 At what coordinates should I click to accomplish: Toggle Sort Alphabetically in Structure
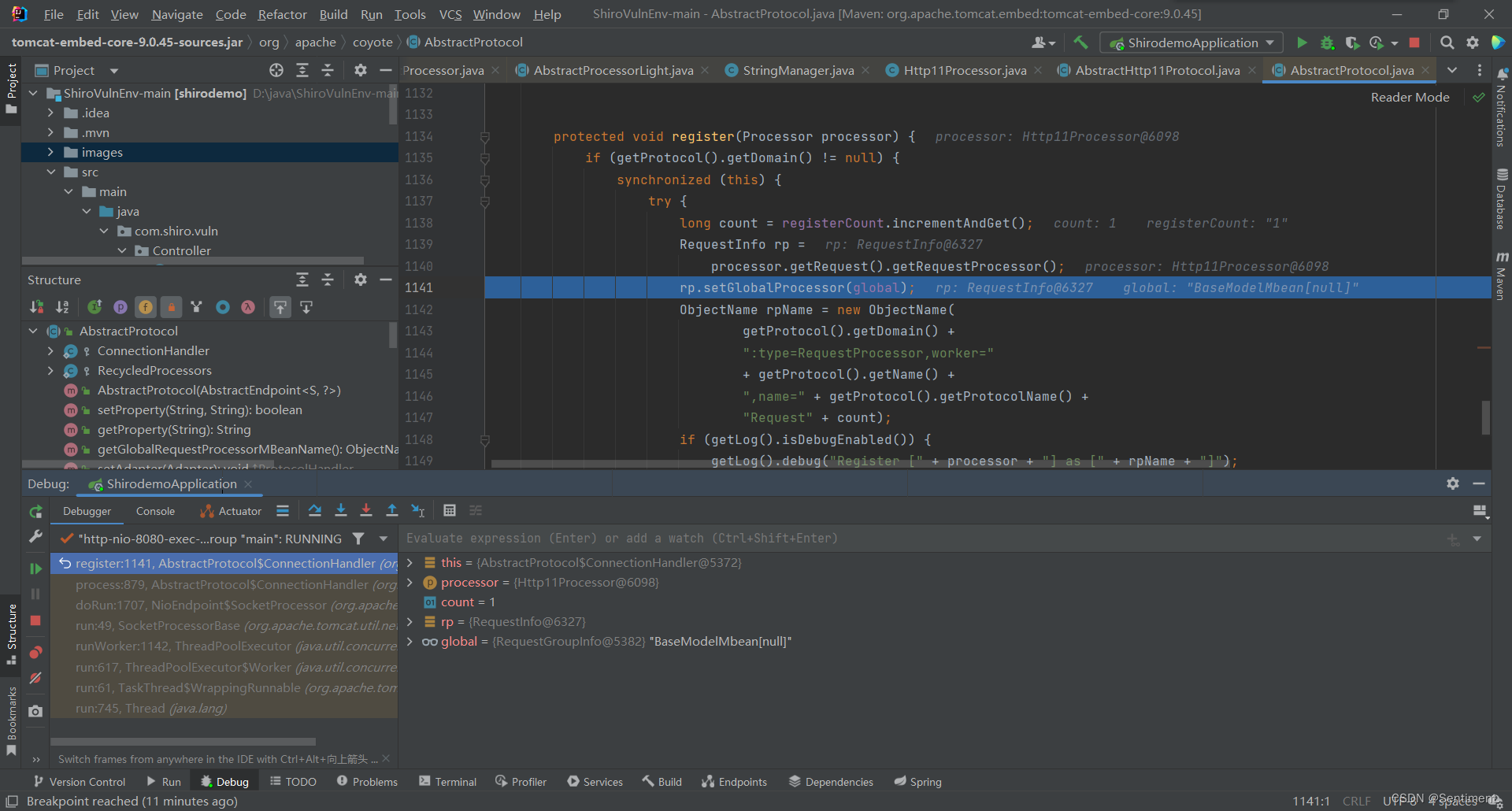63,307
